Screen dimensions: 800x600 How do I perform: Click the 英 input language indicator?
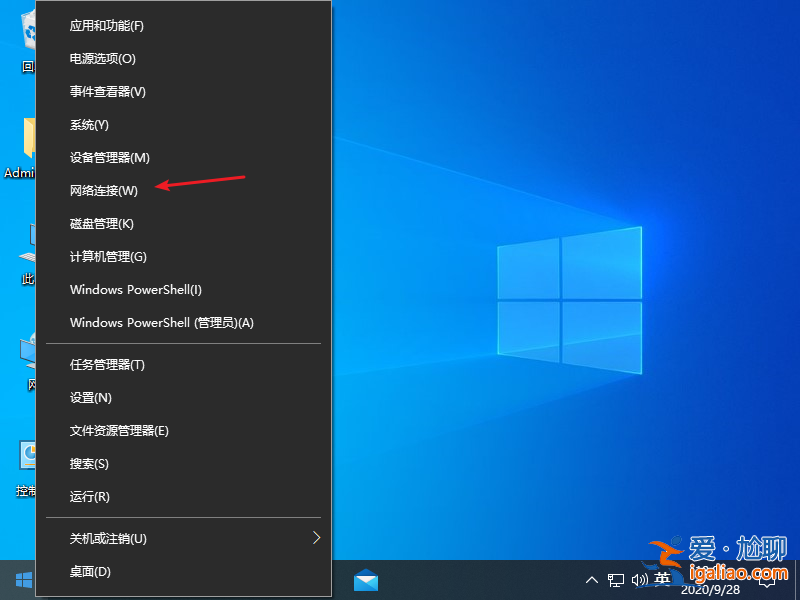click(x=662, y=579)
